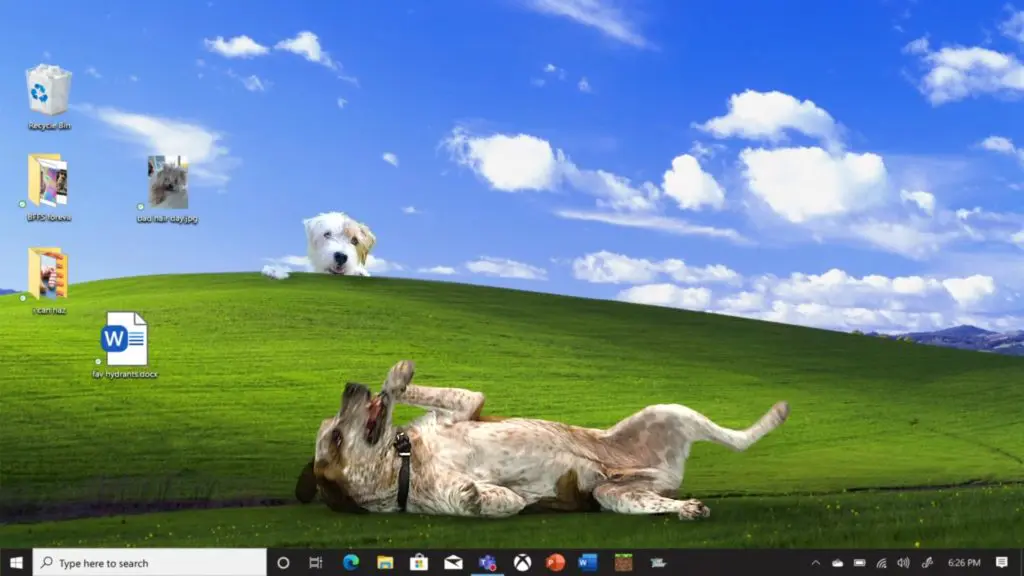Select the bad hair day.jpg image file
The width and height of the screenshot is (1024, 576).
(167, 189)
